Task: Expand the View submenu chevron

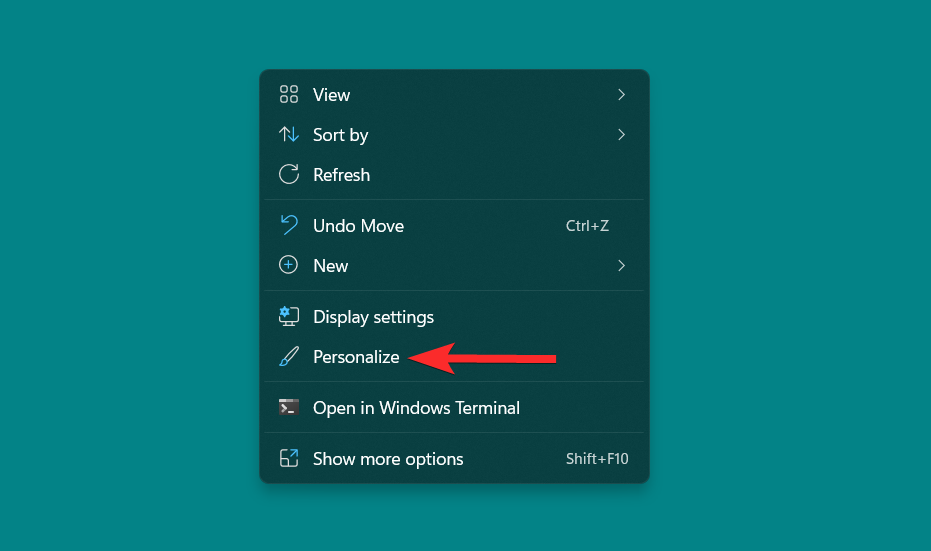Action: (x=621, y=95)
